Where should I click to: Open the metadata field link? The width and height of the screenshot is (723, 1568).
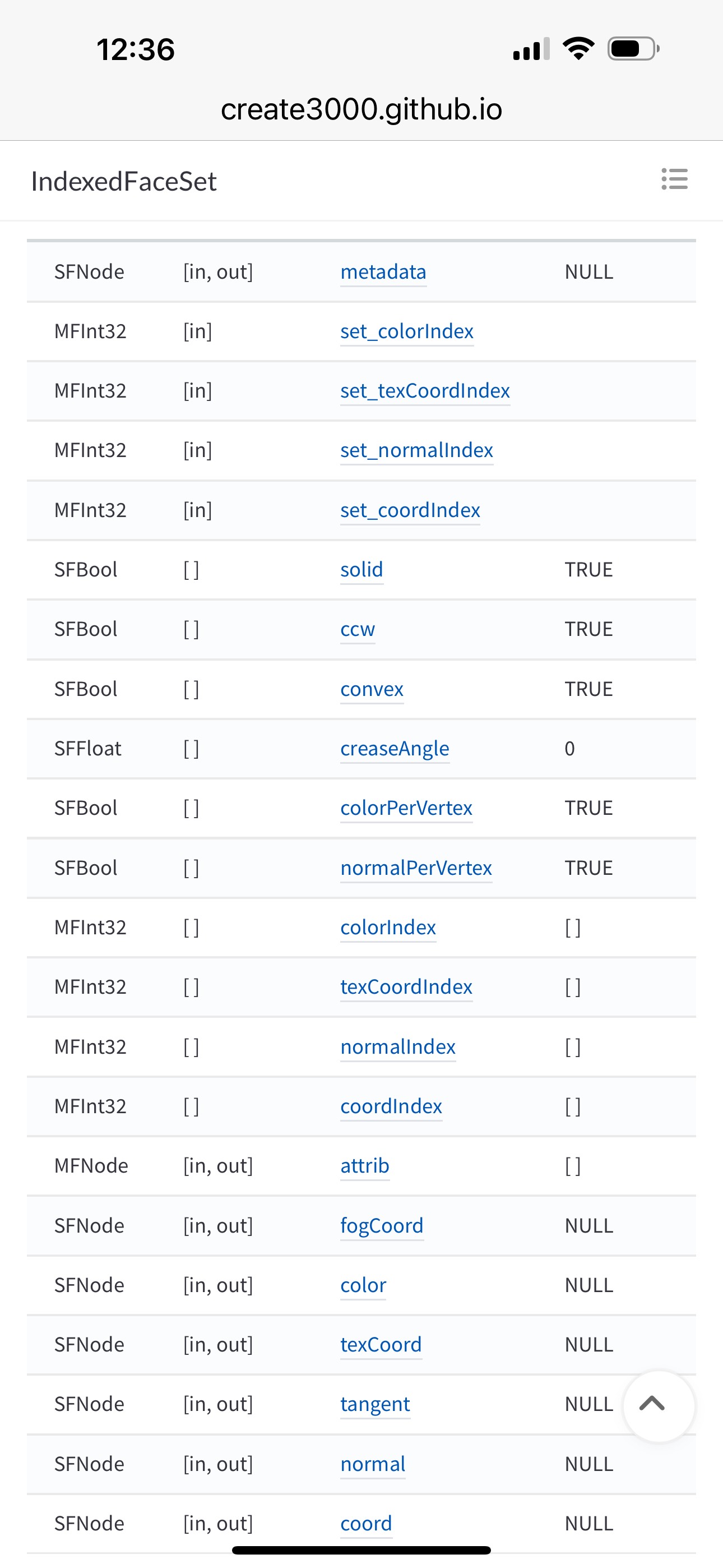383,271
